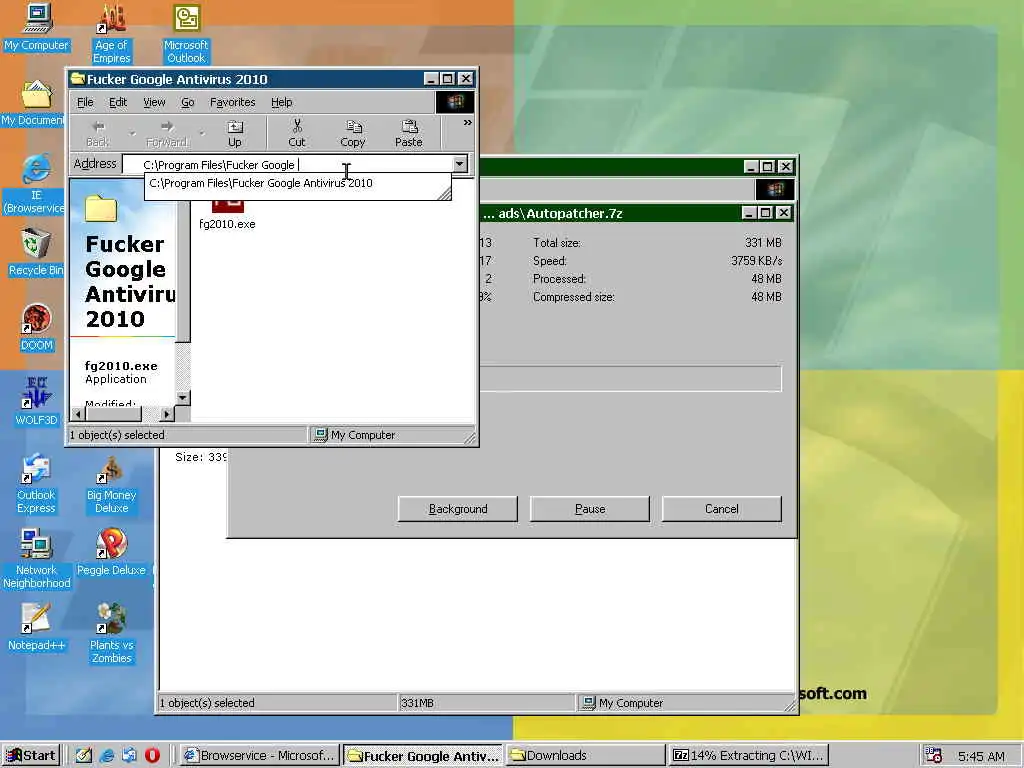Open the Edit menu
1024x768 pixels.
(118, 102)
